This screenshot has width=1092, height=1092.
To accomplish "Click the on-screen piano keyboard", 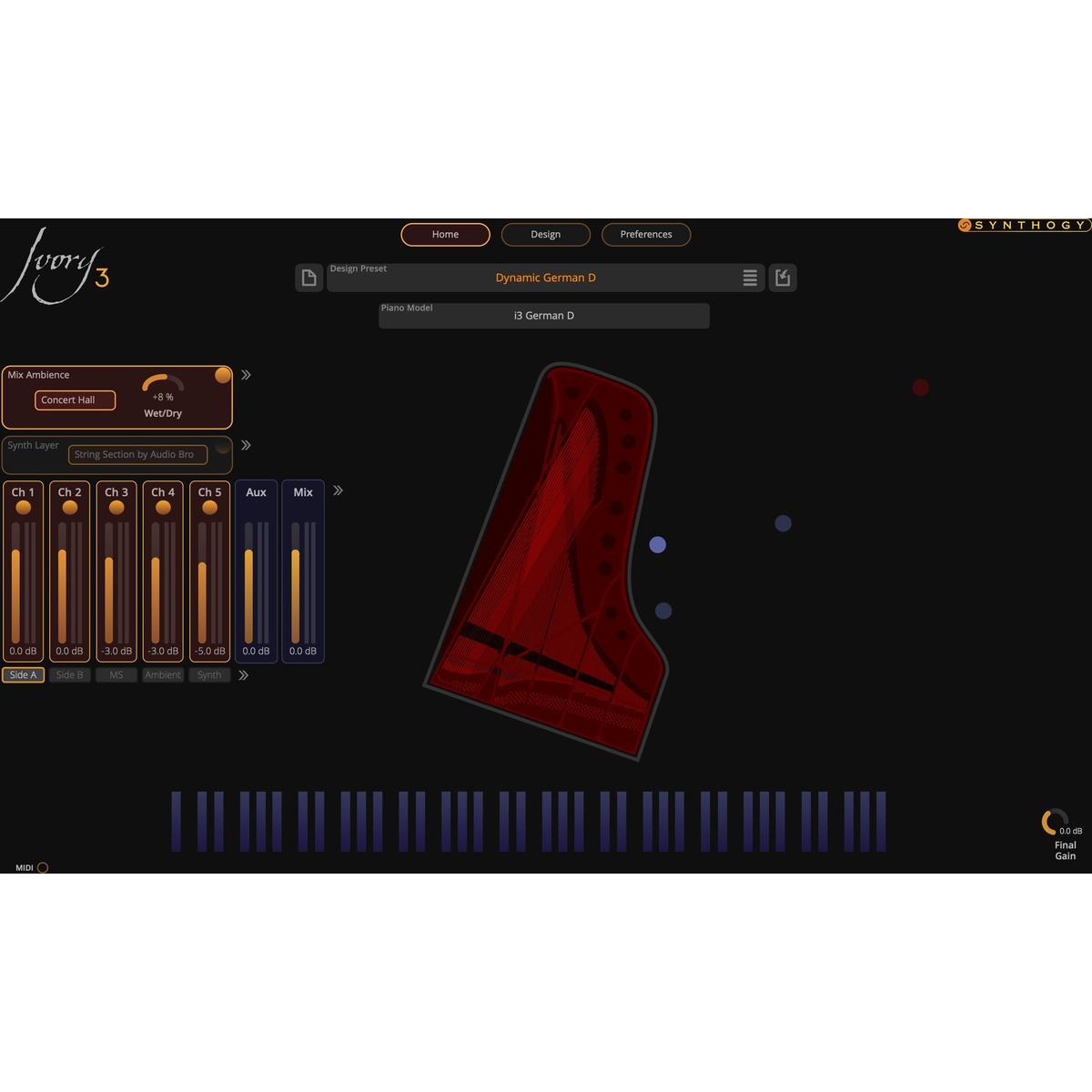I will point(529,822).
